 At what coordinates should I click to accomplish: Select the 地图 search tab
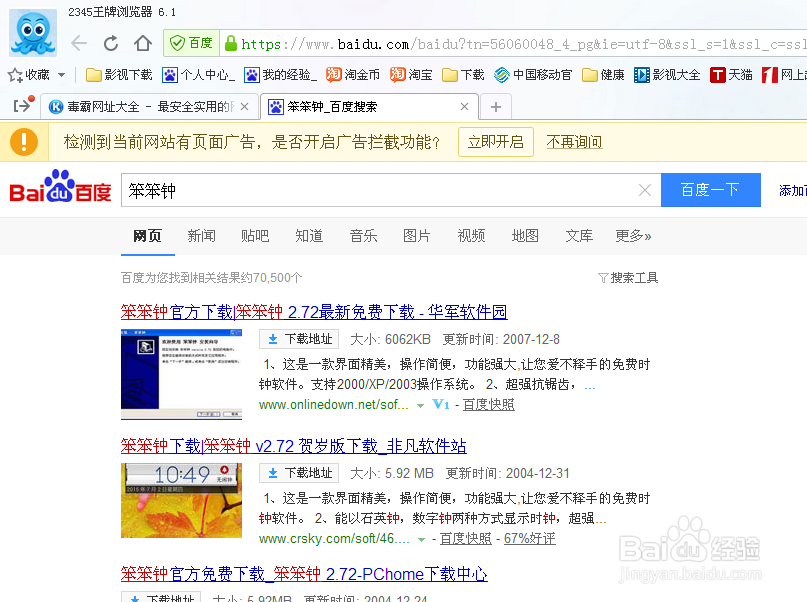tap(525, 236)
